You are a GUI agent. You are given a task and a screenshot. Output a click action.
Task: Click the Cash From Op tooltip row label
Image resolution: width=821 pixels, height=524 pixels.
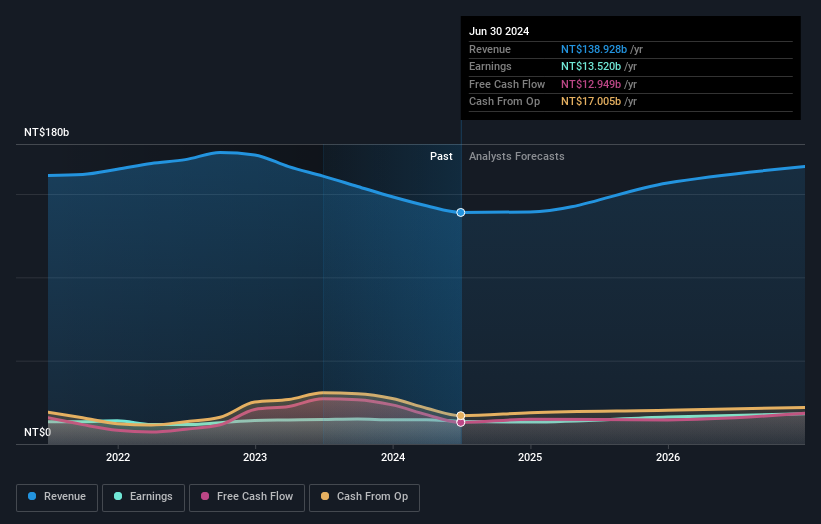[x=504, y=102]
